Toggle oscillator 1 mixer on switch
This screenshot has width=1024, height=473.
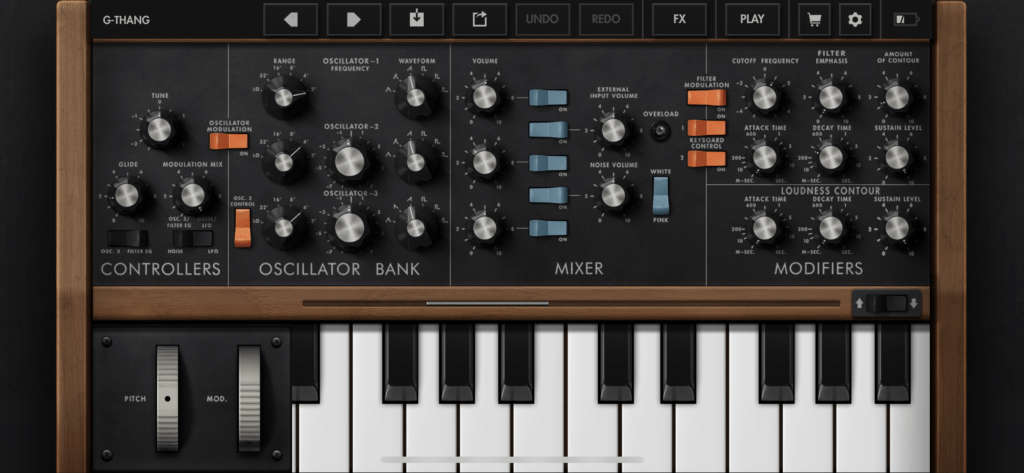coord(548,97)
